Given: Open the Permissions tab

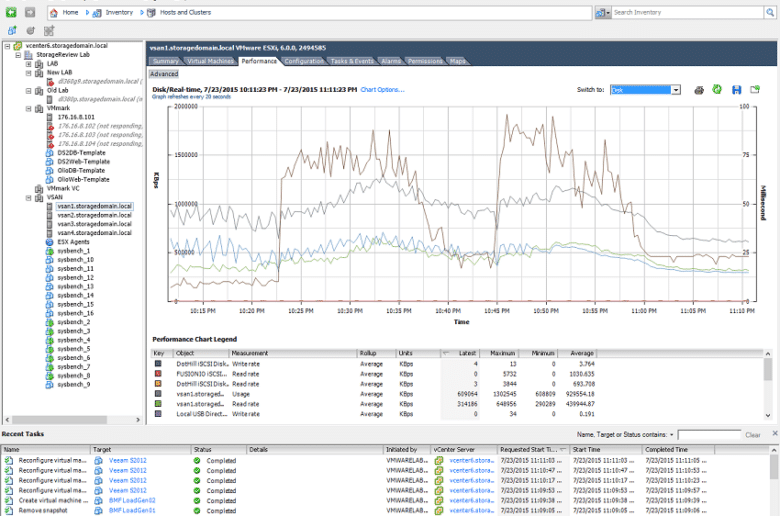Looking at the screenshot, I should click(x=425, y=61).
